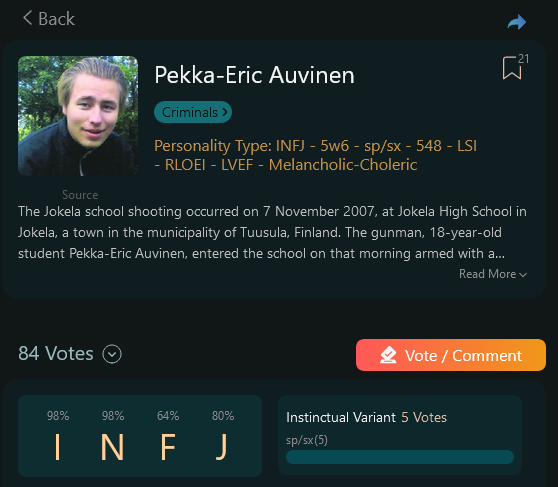Select the letter J at 80%
Screen dimensions: 558x487
(222, 447)
